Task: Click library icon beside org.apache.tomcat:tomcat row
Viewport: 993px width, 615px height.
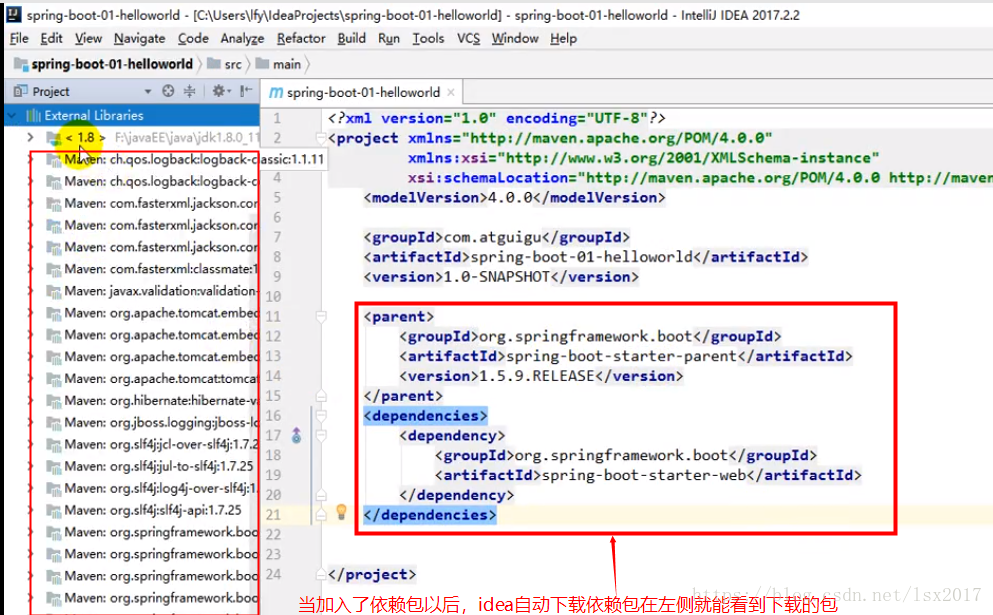Action: coord(54,379)
